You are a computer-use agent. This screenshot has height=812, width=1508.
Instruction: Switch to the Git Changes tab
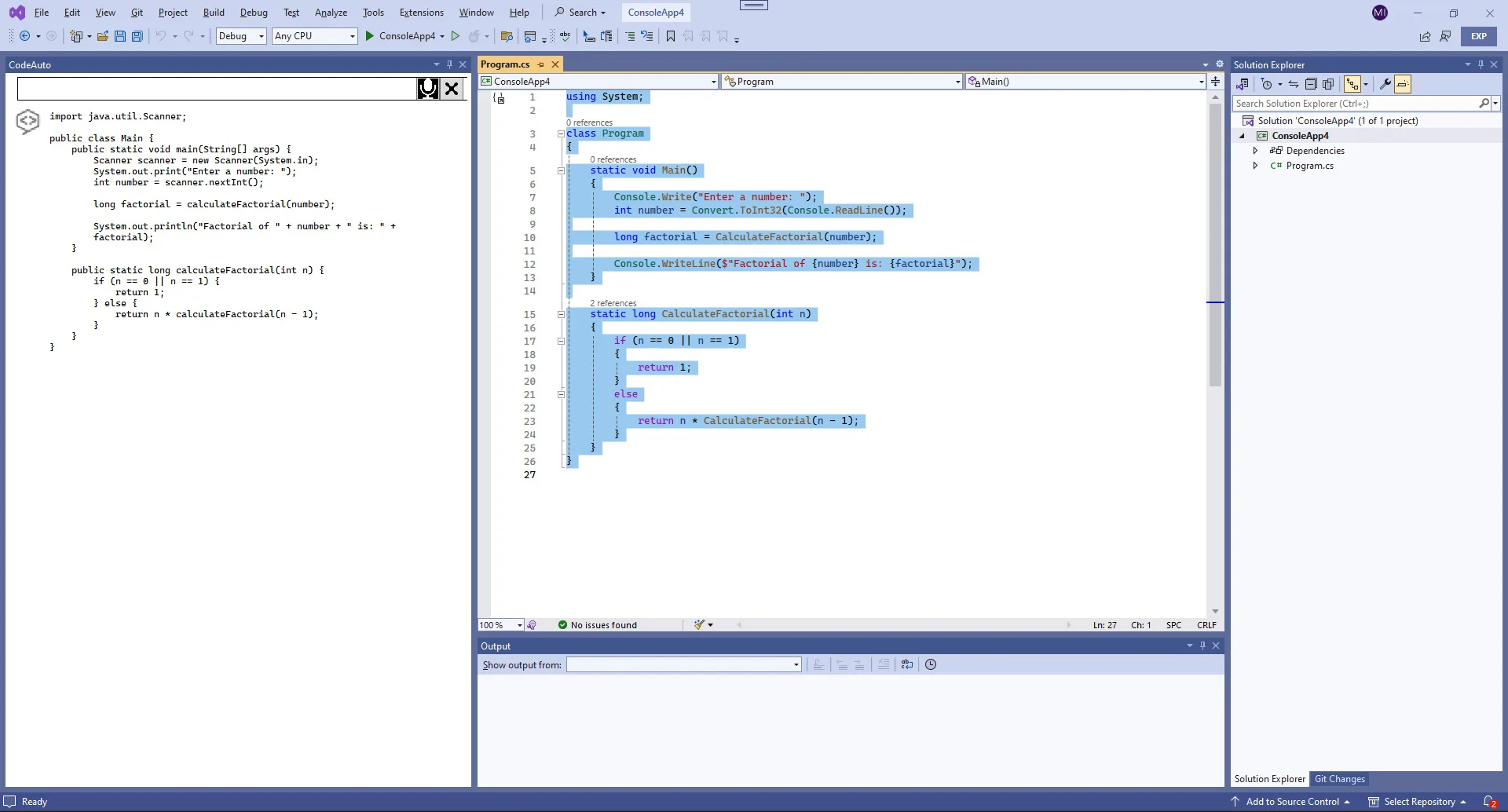(1340, 779)
